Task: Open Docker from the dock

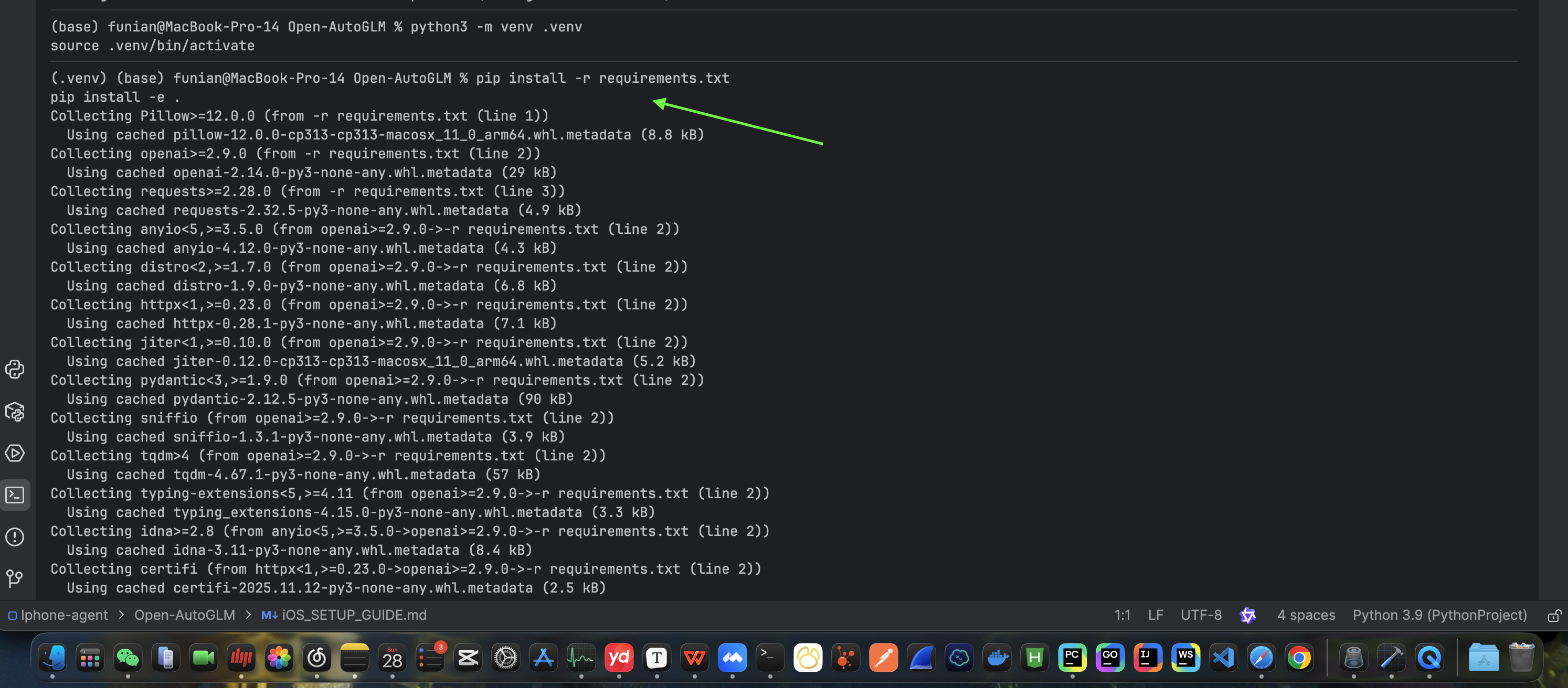Action: coord(997,658)
